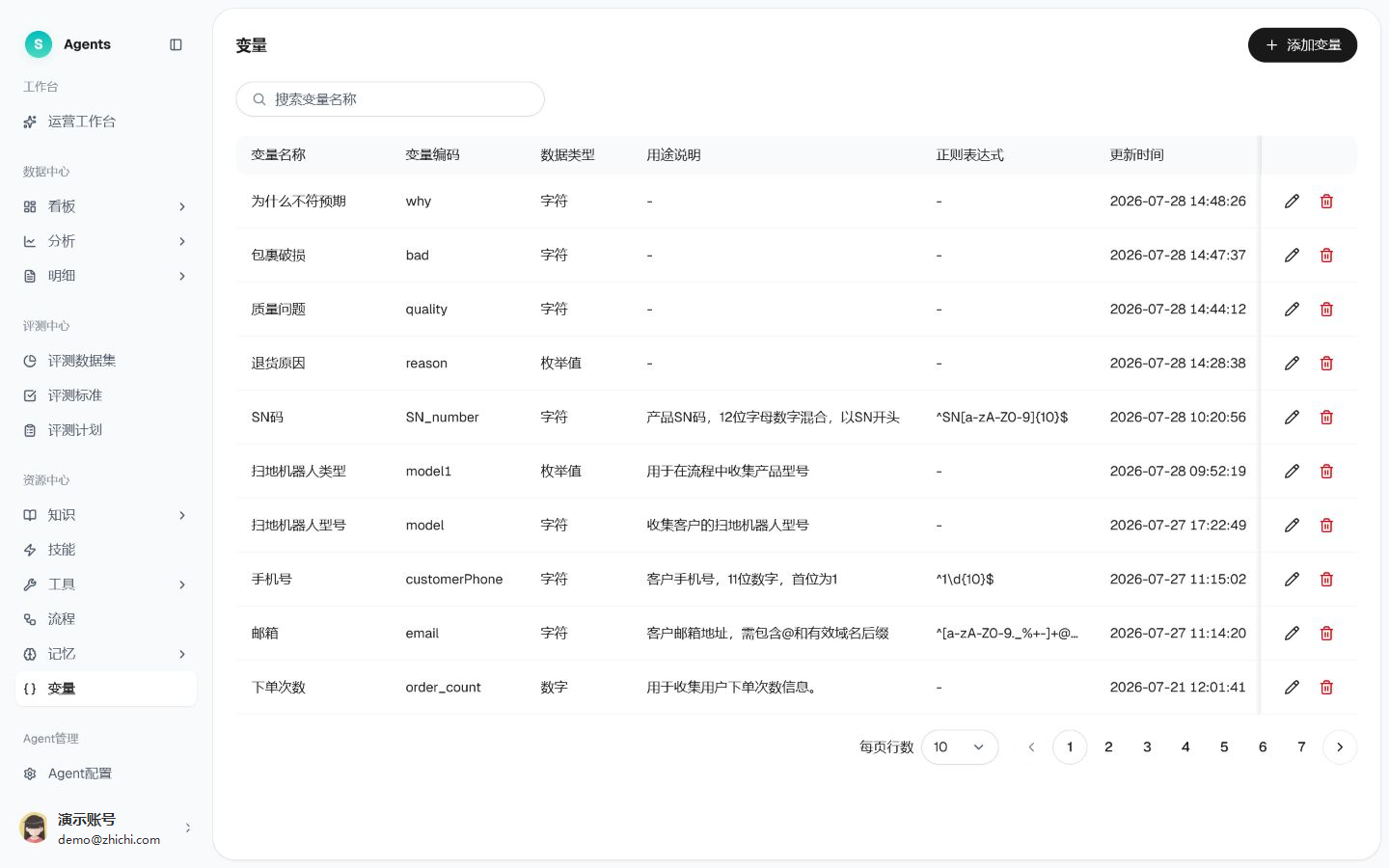The width and height of the screenshot is (1389, 868).
Task: Expand the 分析 submenu chevron
Action: pyautogui.click(x=182, y=241)
